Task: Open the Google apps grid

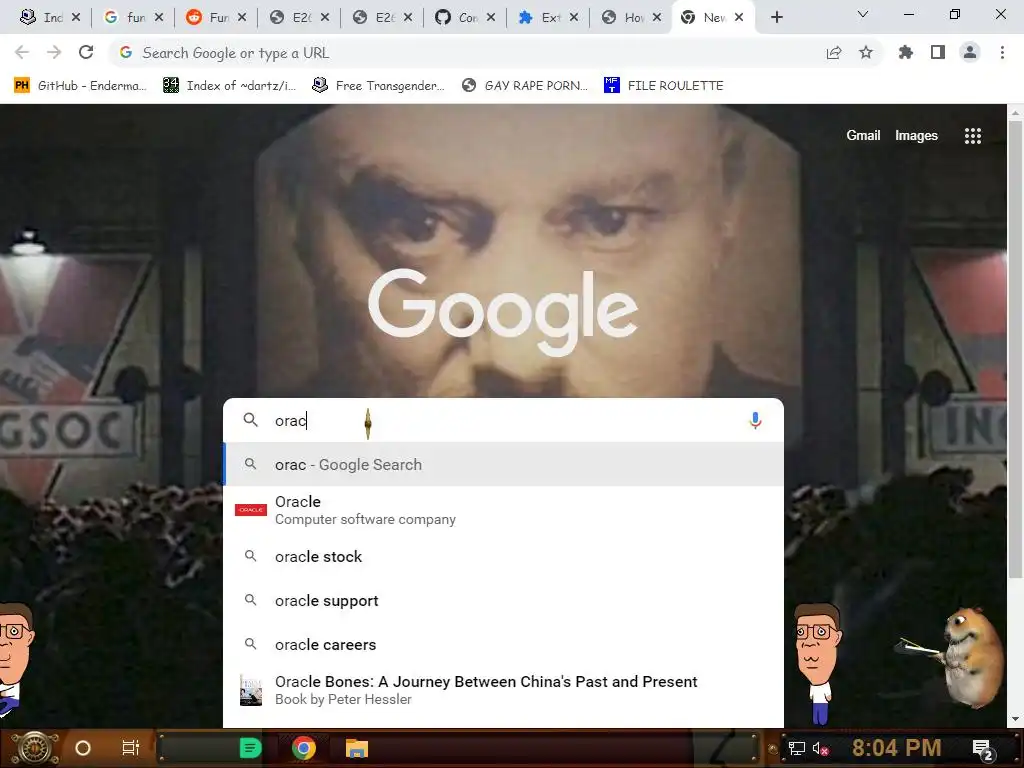Action: 972,136
